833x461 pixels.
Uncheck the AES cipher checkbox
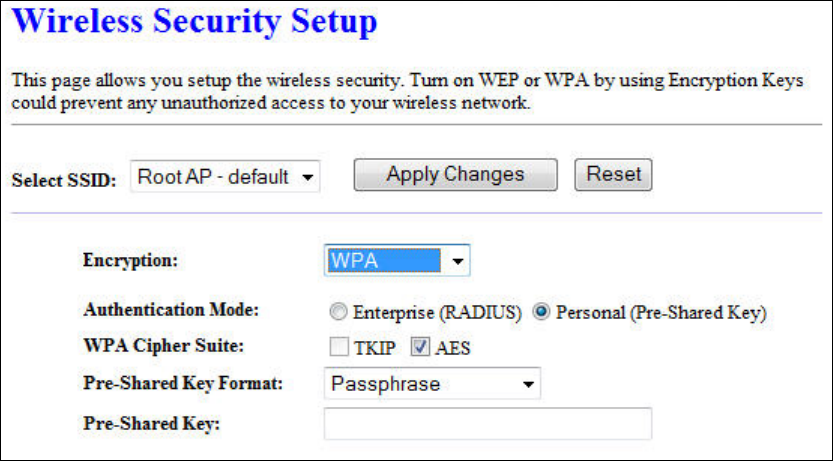pos(420,348)
